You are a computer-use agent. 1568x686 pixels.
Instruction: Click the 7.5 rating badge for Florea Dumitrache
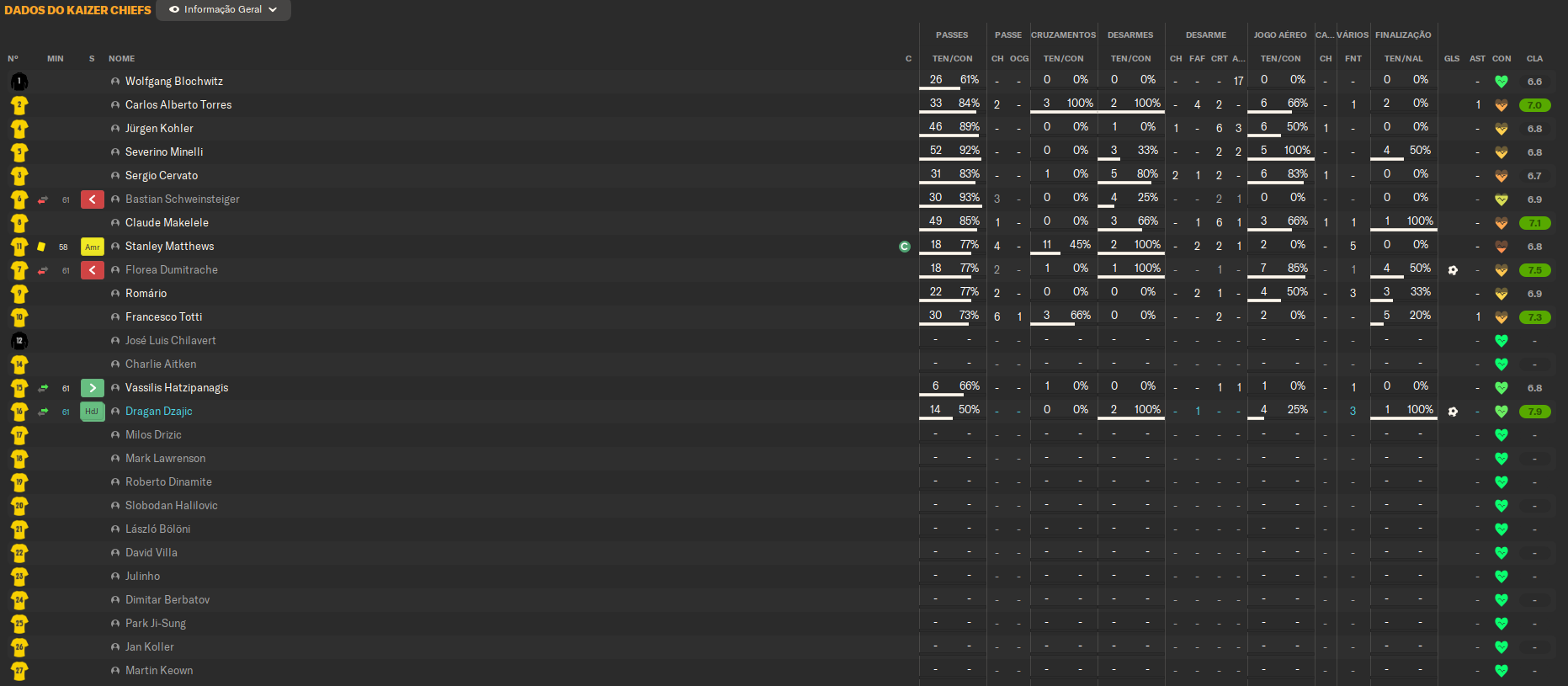point(1535,270)
